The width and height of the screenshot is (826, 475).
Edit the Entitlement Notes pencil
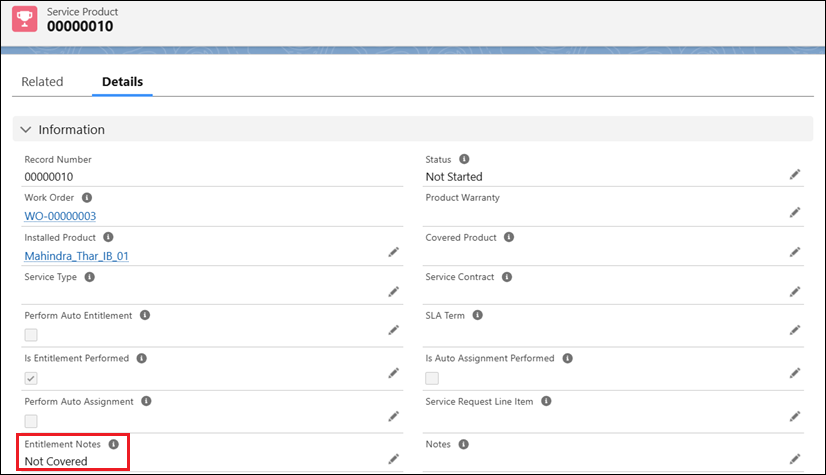click(x=394, y=459)
